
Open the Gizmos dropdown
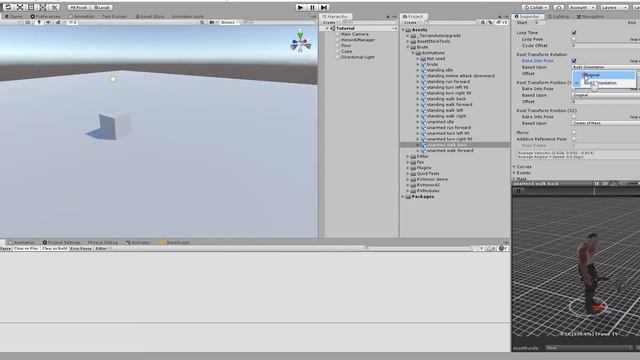click(229, 22)
